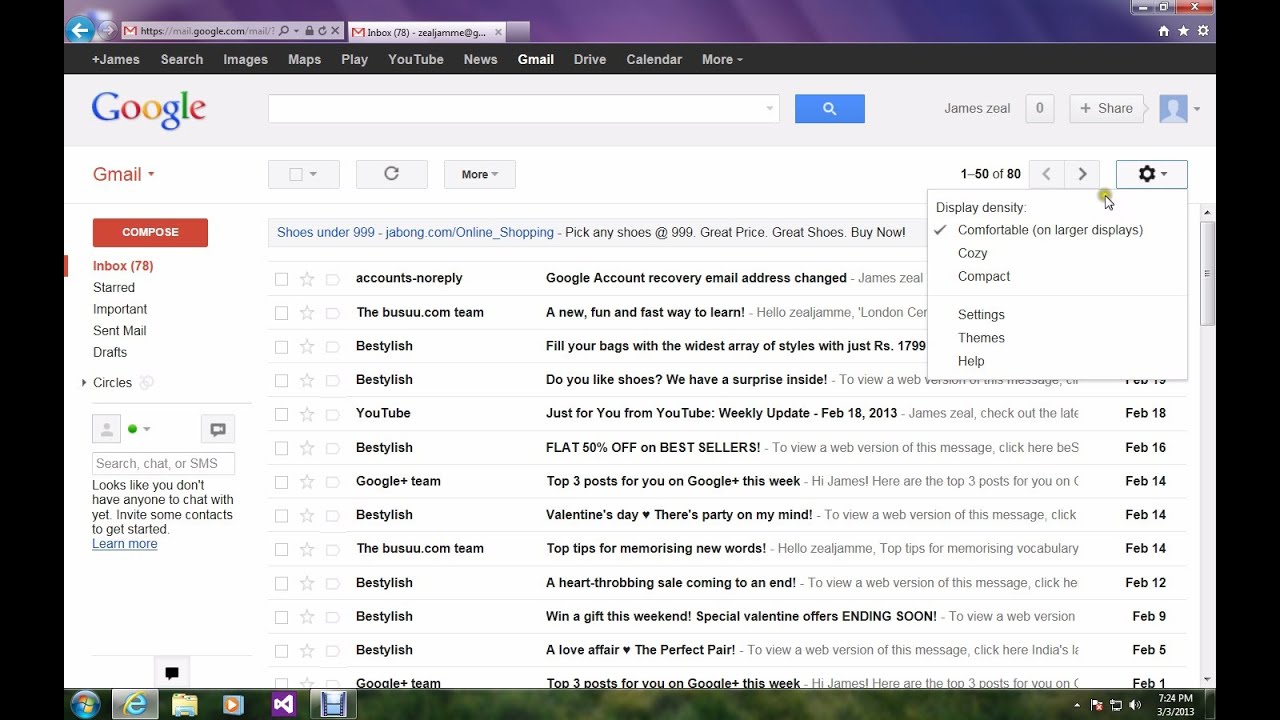Select the YouTube email checkbox
The height and width of the screenshot is (720, 1280).
tap(281, 414)
